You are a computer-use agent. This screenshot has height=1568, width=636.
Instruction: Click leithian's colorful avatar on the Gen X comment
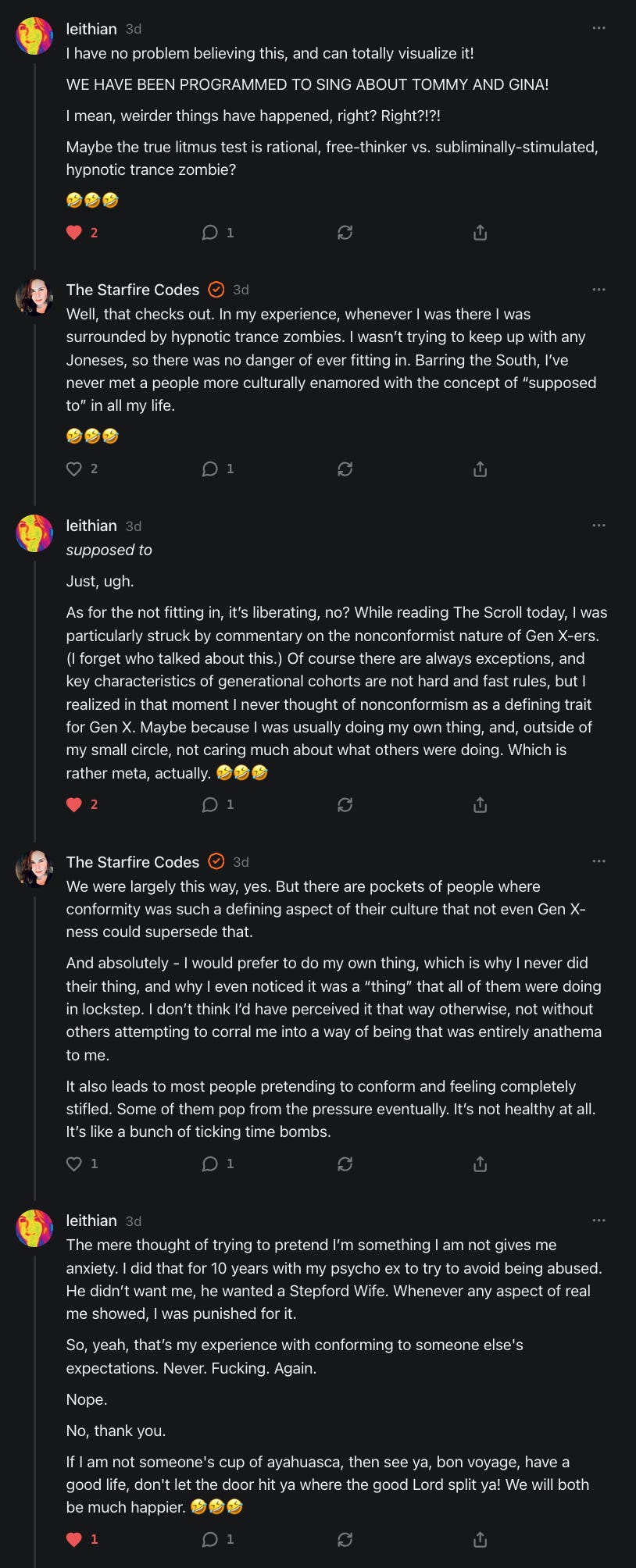tap(34, 533)
